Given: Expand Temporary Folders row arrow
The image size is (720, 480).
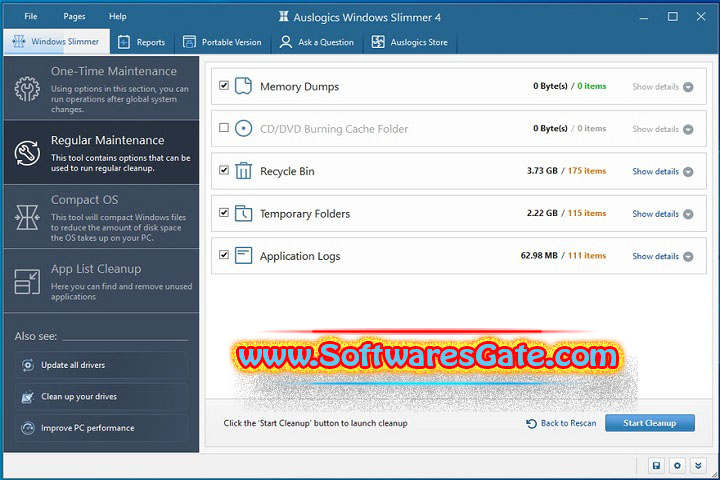Looking at the screenshot, I should tap(688, 215).
